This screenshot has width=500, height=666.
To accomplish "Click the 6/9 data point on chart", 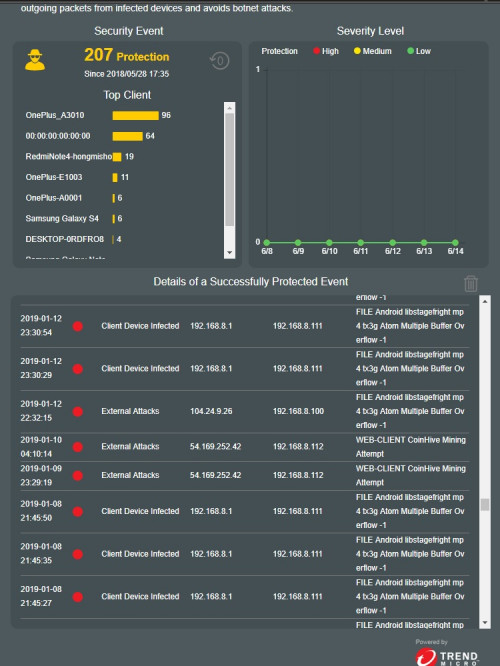I will (x=298, y=243).
